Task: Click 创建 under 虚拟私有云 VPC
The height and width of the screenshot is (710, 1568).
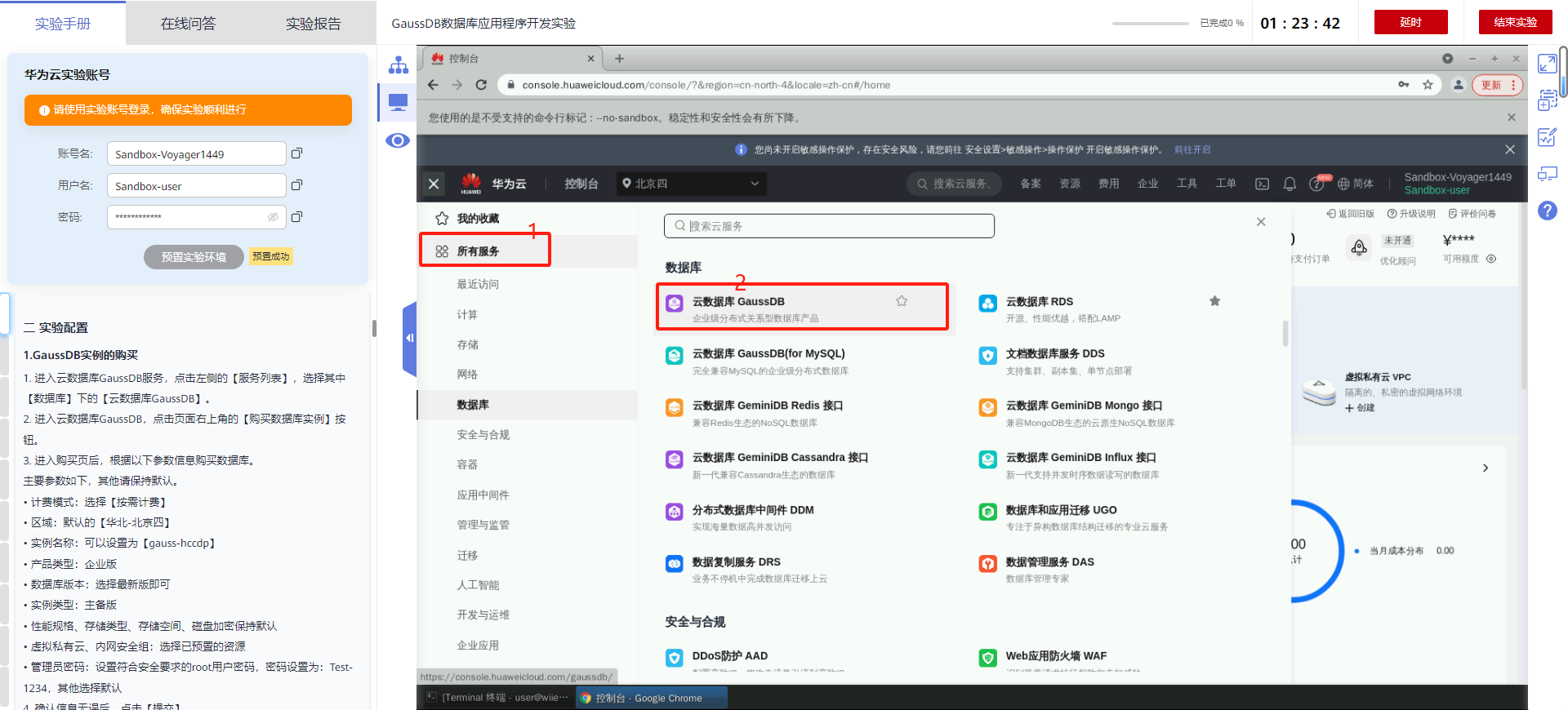Action: click(x=1360, y=408)
